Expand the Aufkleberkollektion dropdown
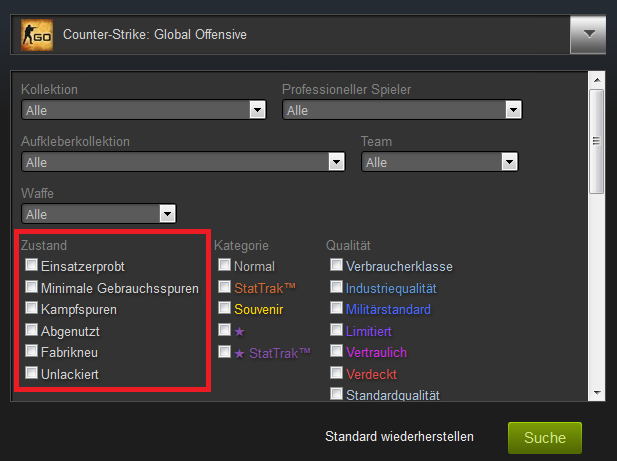This screenshot has height=461, width=617. 336,162
